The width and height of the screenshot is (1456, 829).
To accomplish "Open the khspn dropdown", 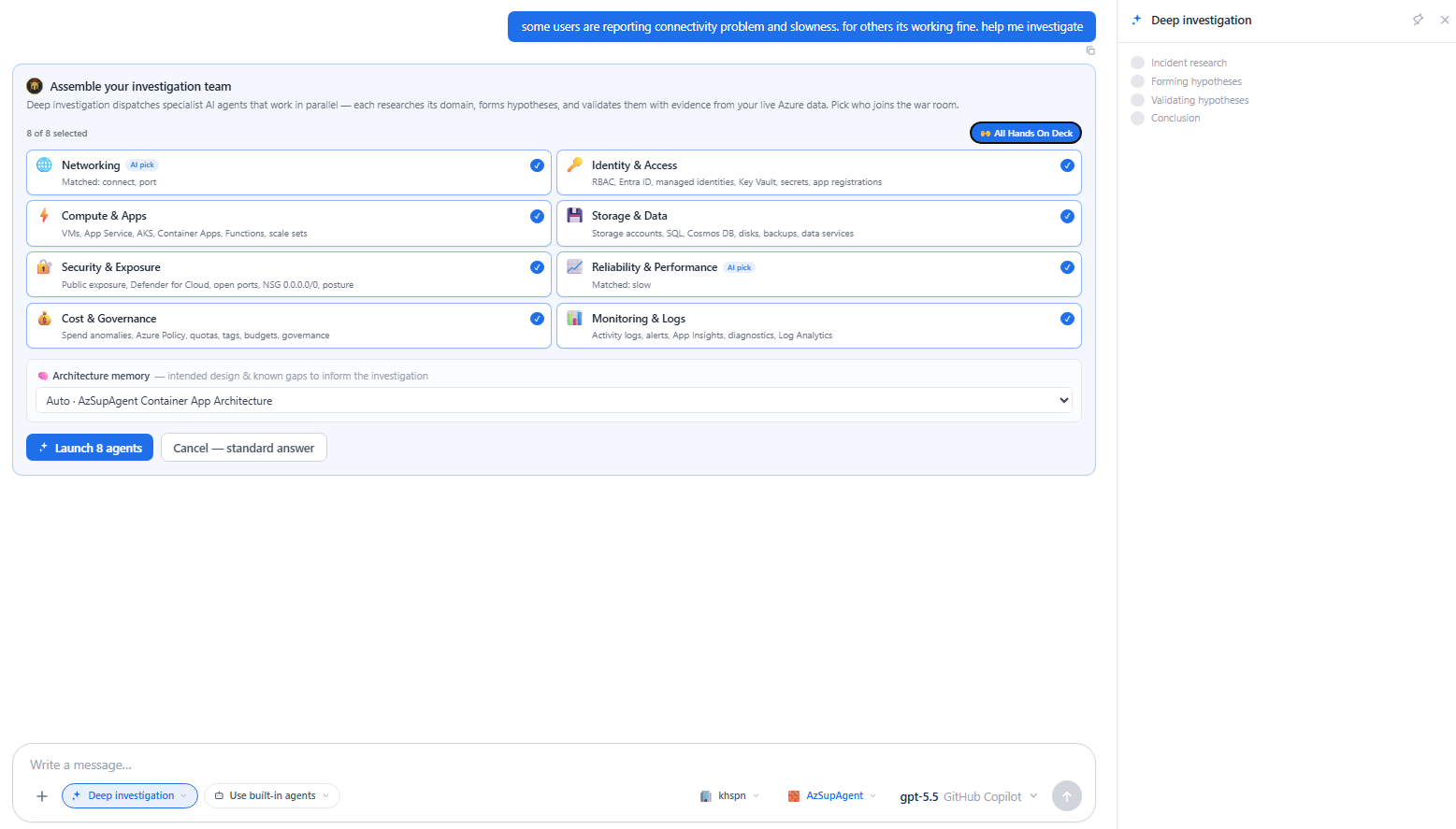I will pyautogui.click(x=729, y=796).
